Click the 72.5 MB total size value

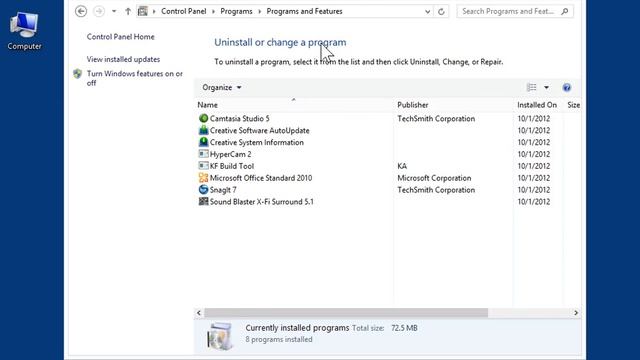[404, 328]
